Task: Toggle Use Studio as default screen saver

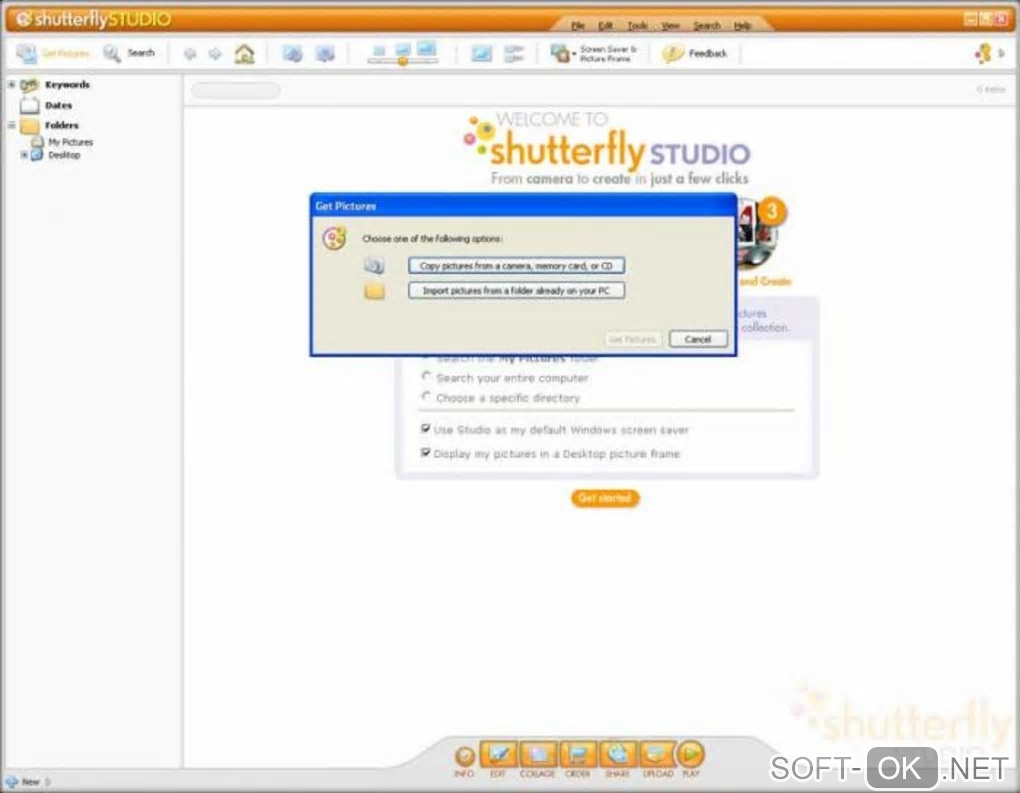Action: click(425, 428)
